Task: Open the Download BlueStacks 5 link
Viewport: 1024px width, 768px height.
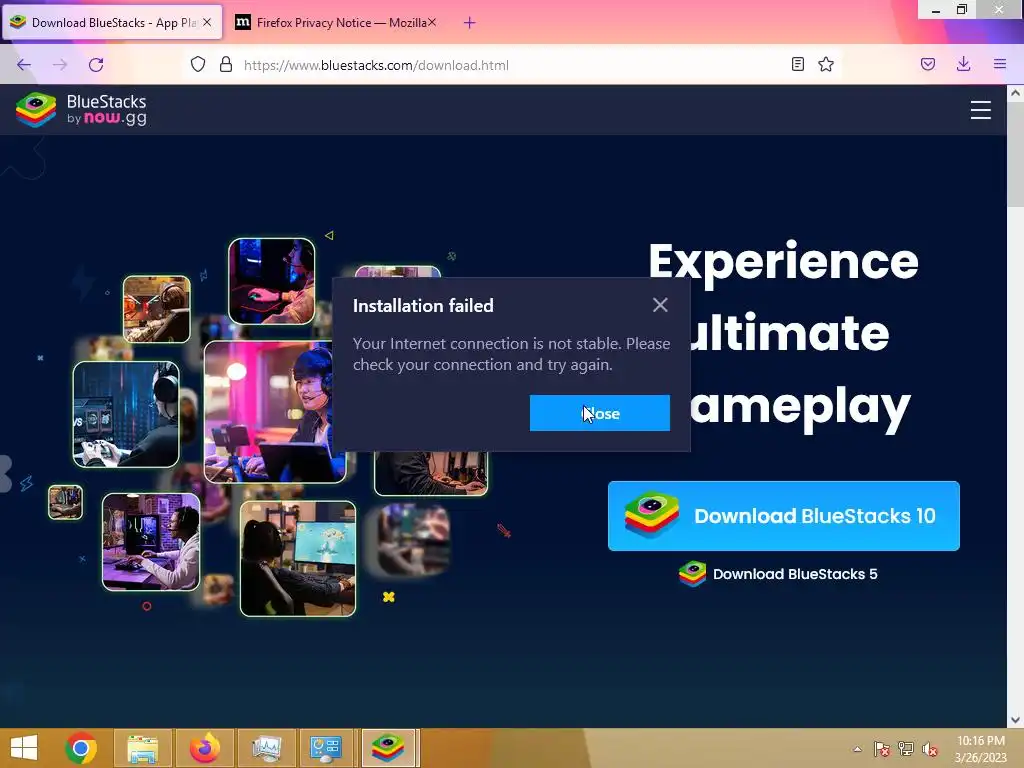Action: point(778,574)
